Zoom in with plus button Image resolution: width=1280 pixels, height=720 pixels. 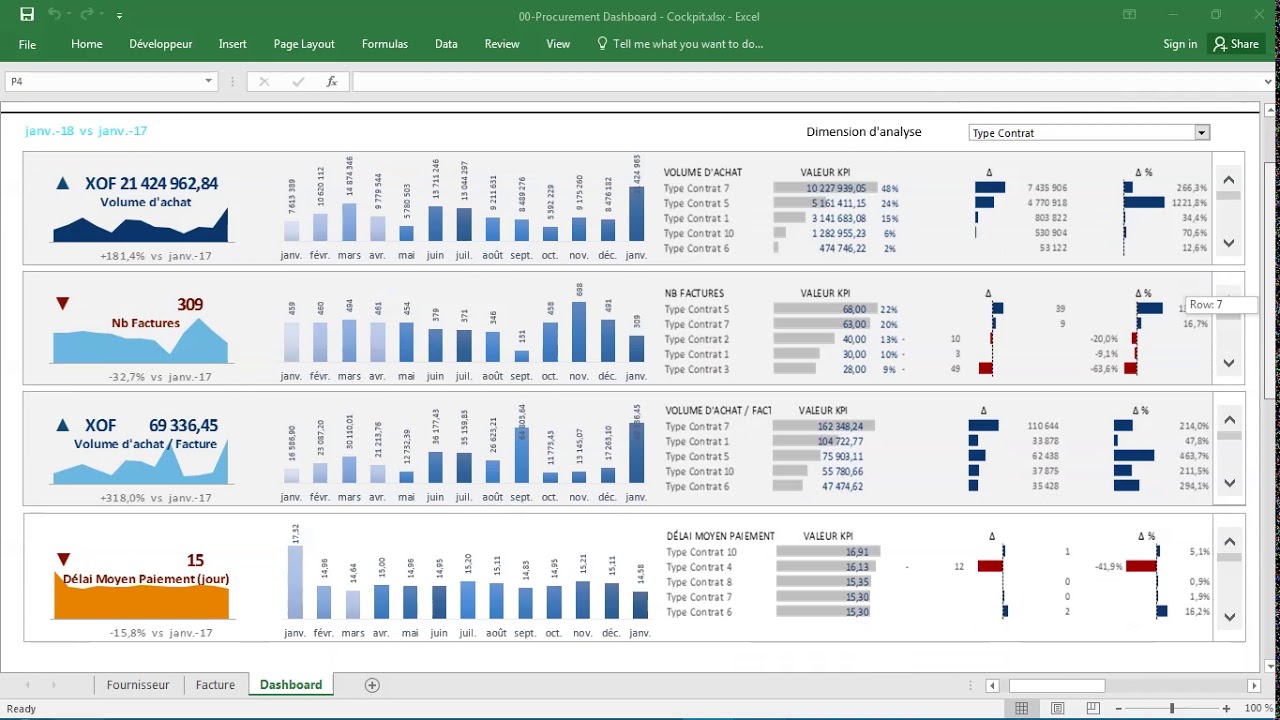pos(1228,709)
